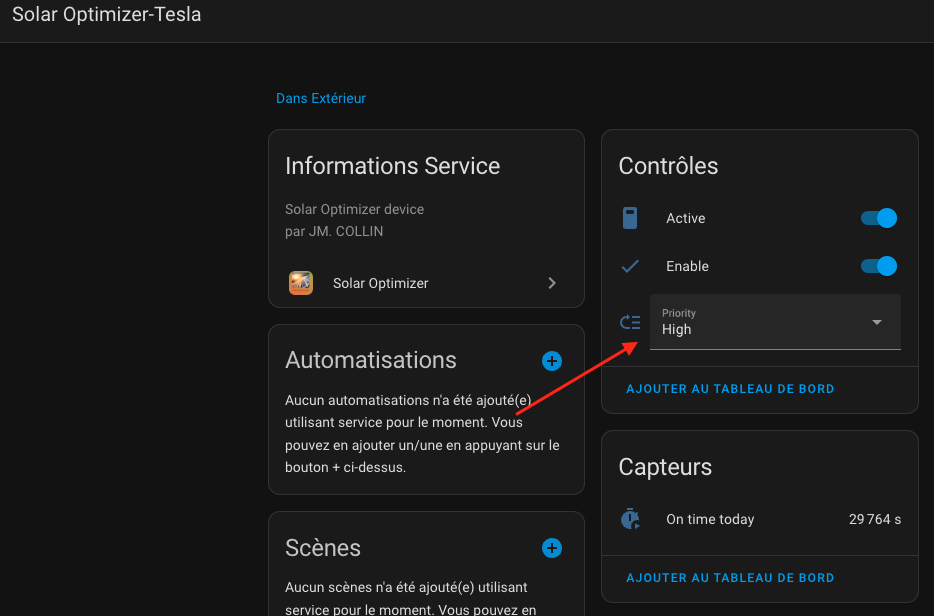Image resolution: width=934 pixels, height=616 pixels.
Task: Click the Solar Optimizer-Tesla page title
Action: tap(107, 14)
